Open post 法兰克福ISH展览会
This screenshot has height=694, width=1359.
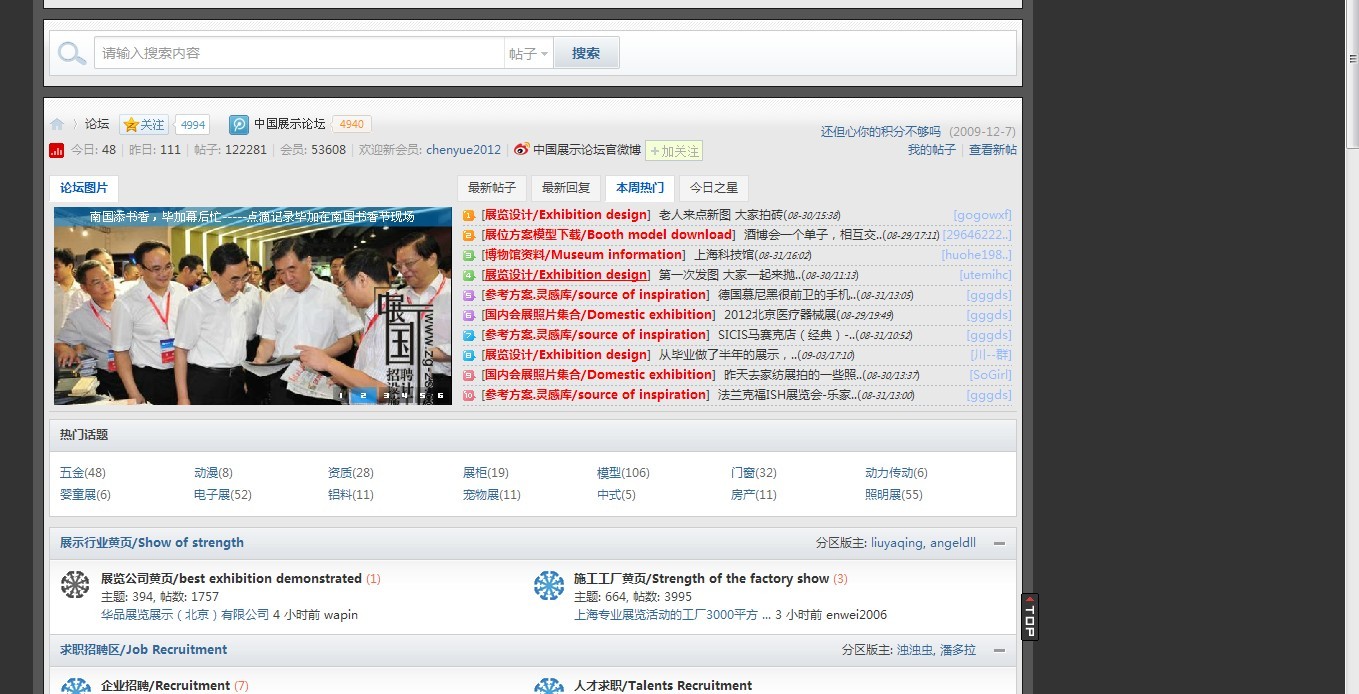tap(788, 395)
